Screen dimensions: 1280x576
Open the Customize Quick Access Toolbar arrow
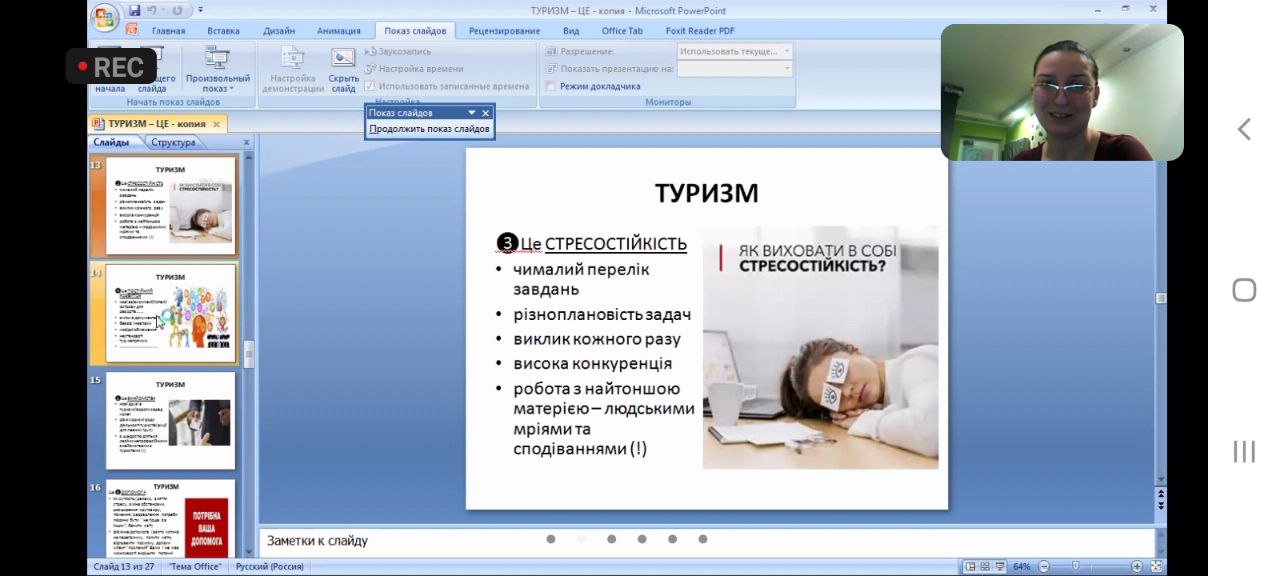click(200, 10)
